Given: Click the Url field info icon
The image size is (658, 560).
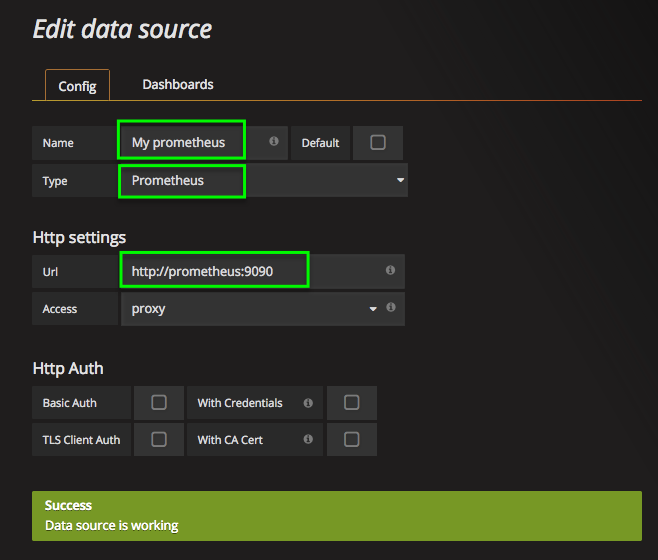Looking at the screenshot, I should tap(390, 270).
